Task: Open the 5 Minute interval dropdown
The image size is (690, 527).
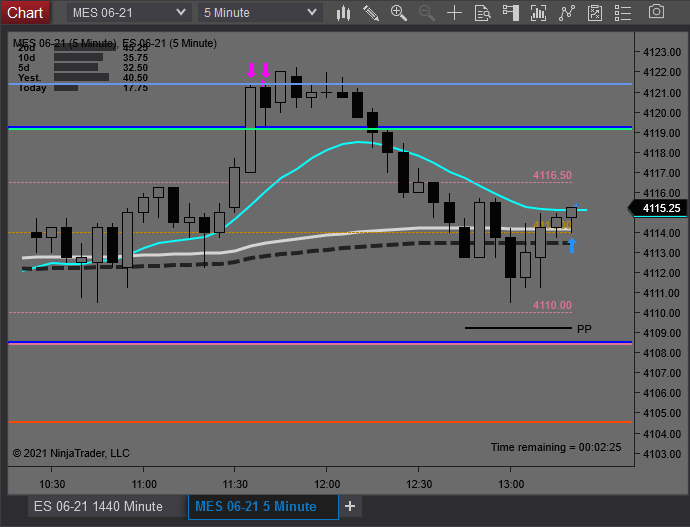Action: pos(260,13)
